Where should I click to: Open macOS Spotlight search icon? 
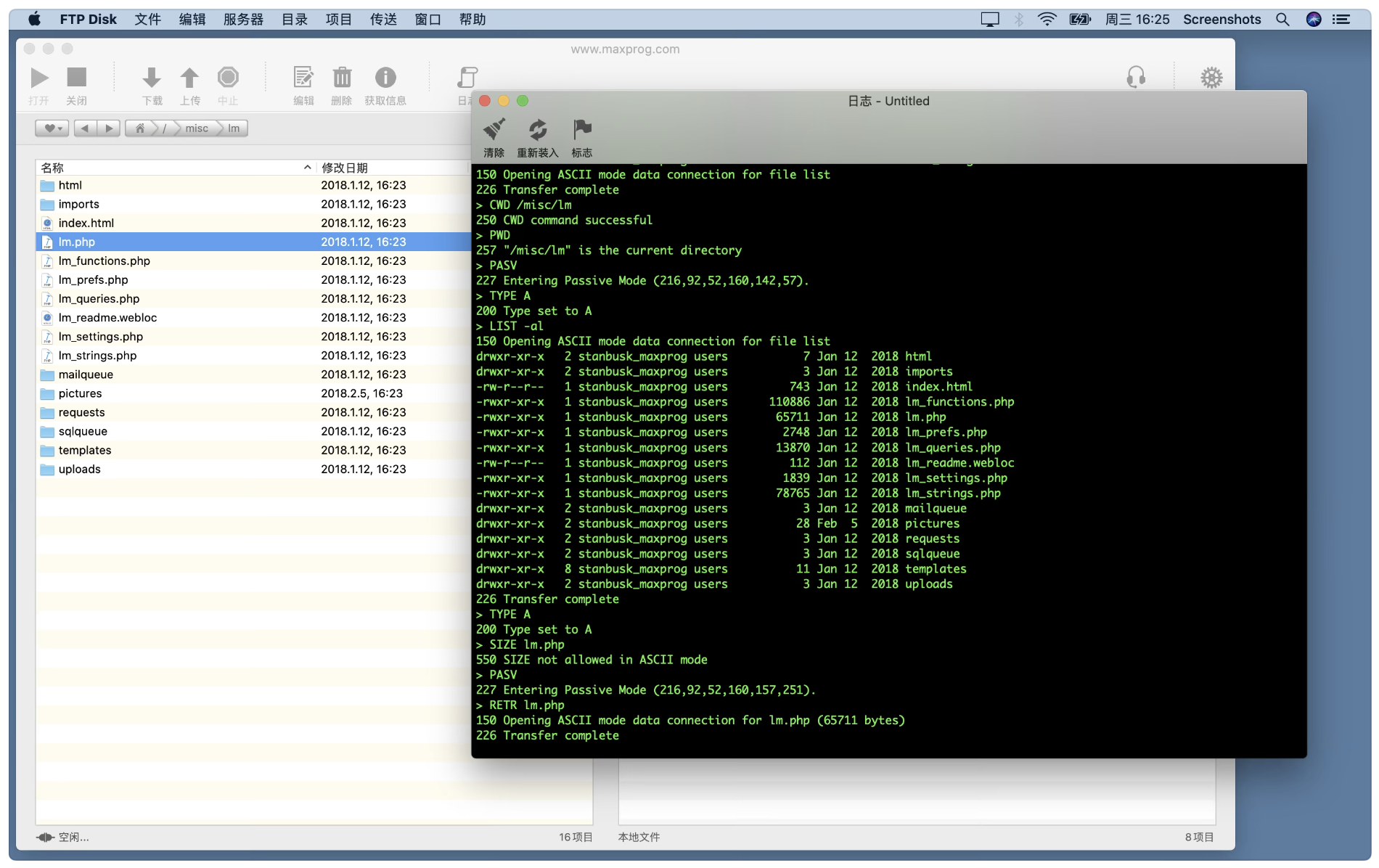(x=1282, y=20)
